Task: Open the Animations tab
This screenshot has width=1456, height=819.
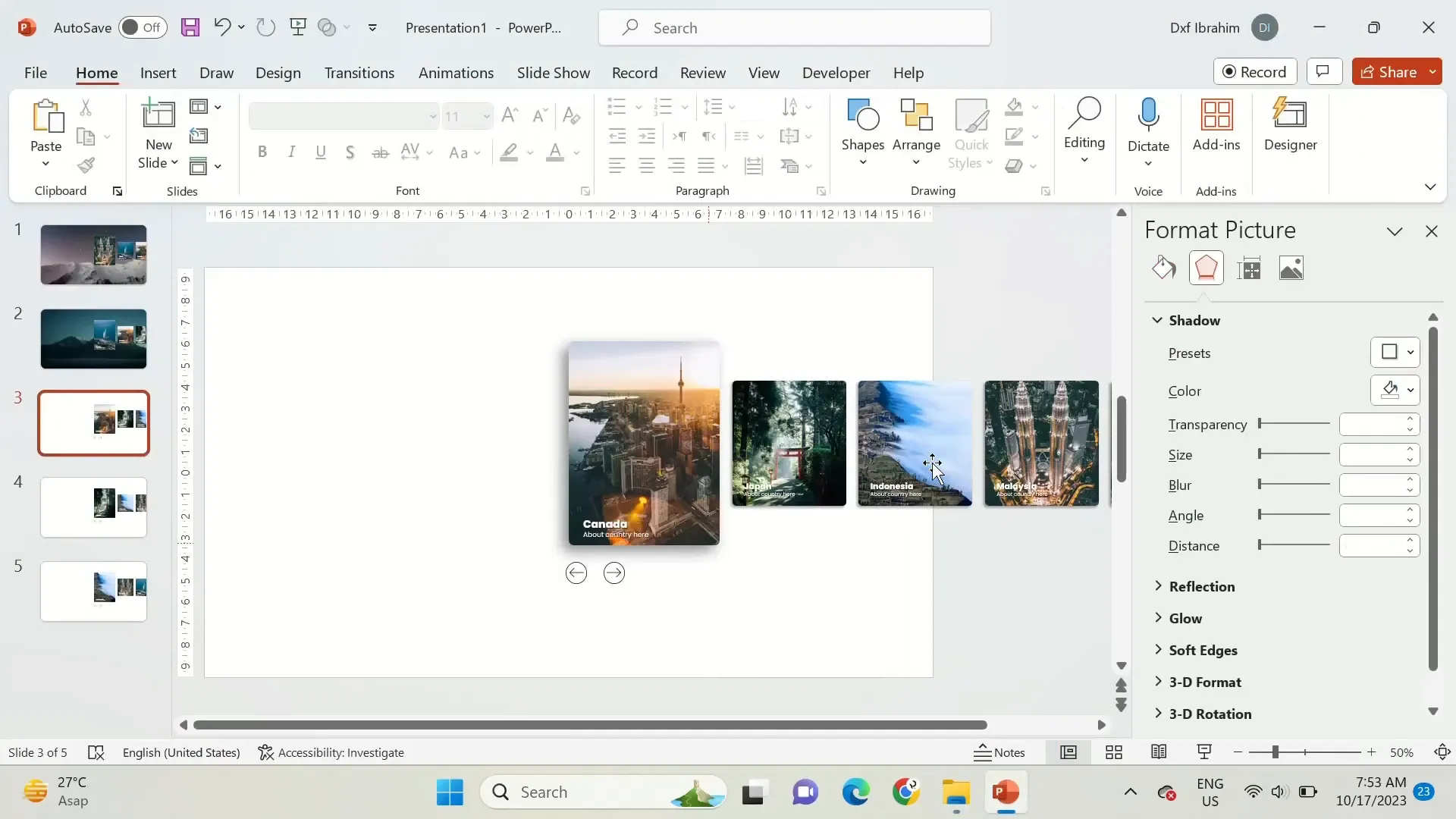Action: pos(456,73)
